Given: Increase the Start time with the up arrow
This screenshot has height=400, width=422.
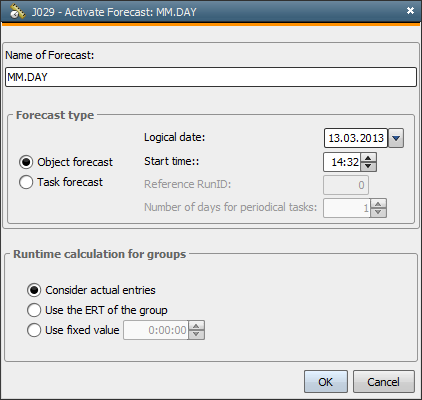Looking at the screenshot, I should click(368, 158).
